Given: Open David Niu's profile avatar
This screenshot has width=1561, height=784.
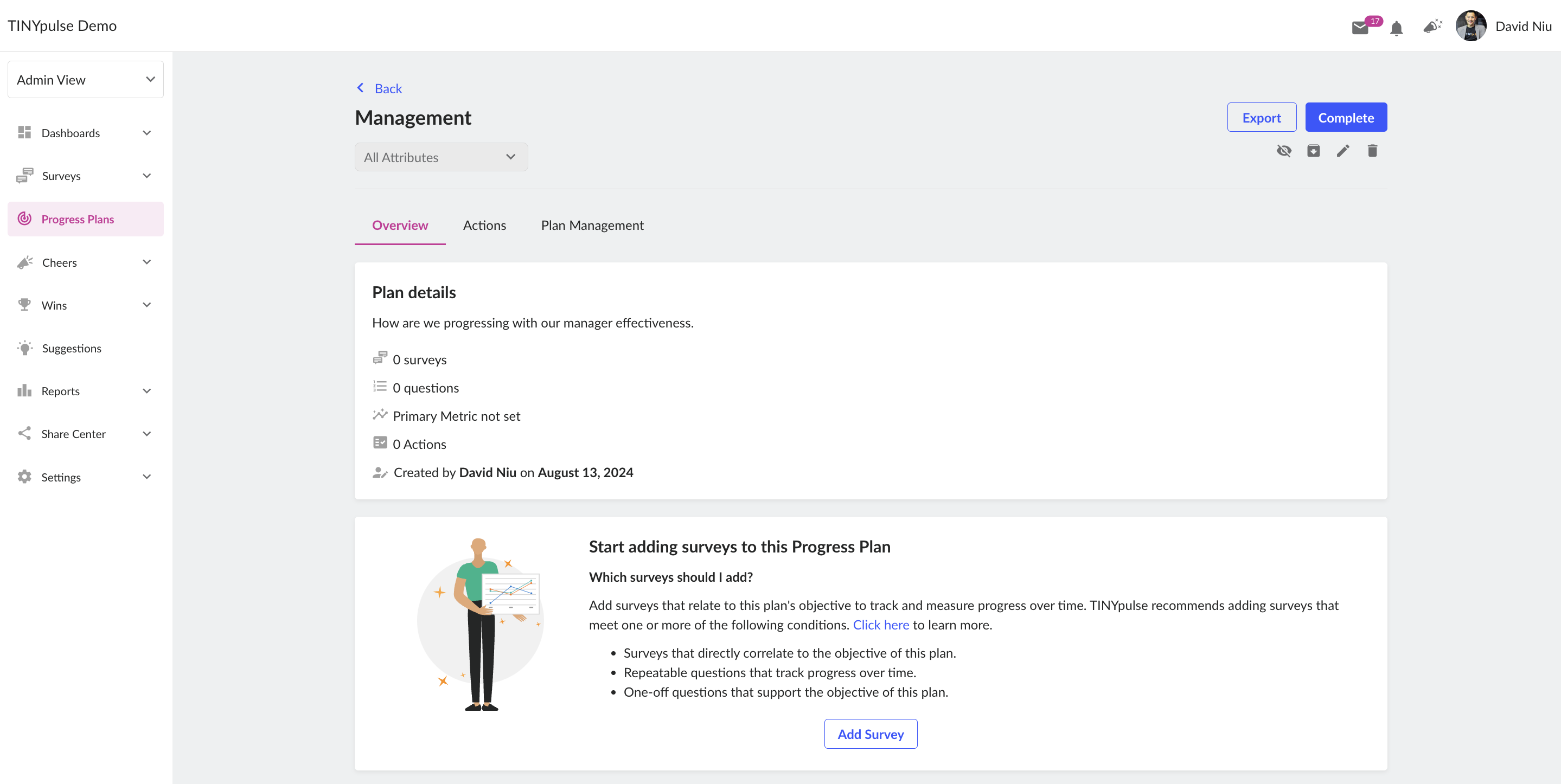Looking at the screenshot, I should pyautogui.click(x=1472, y=26).
